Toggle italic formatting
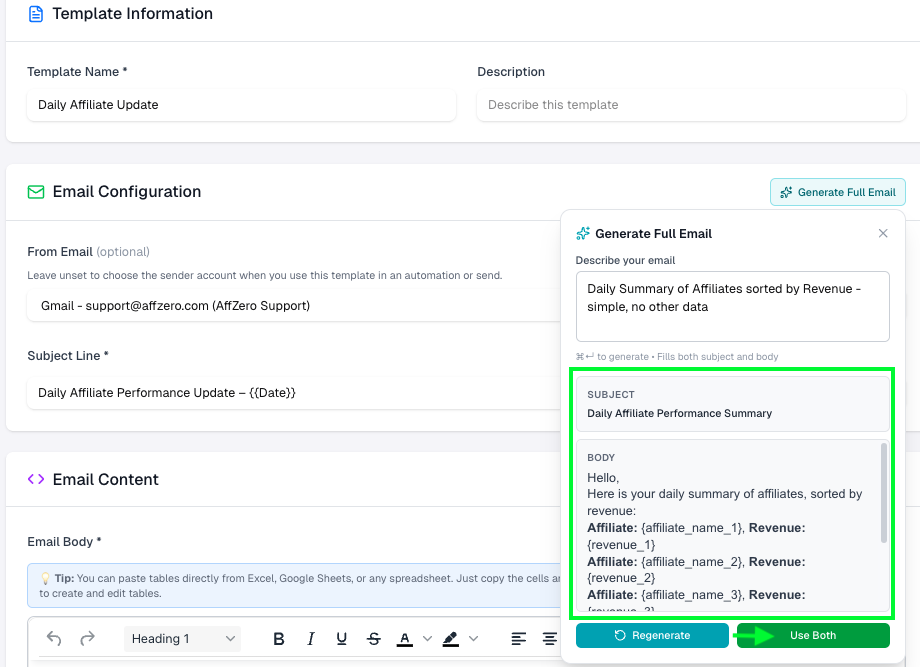Screen dimensions: 920x667 pyautogui.click(x=310, y=639)
